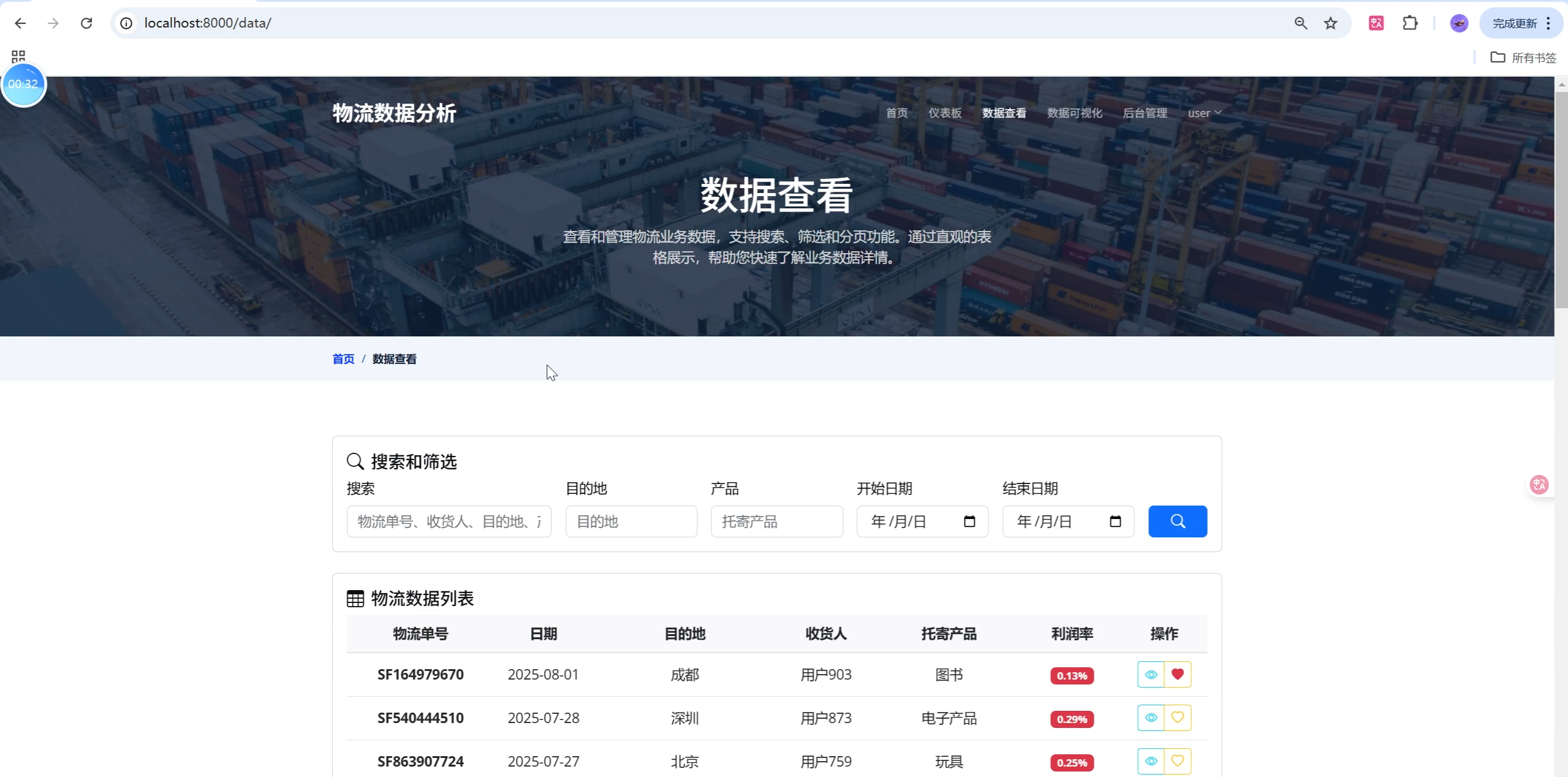Click order number SF540444510
This screenshot has height=777, width=1568.
(420, 718)
